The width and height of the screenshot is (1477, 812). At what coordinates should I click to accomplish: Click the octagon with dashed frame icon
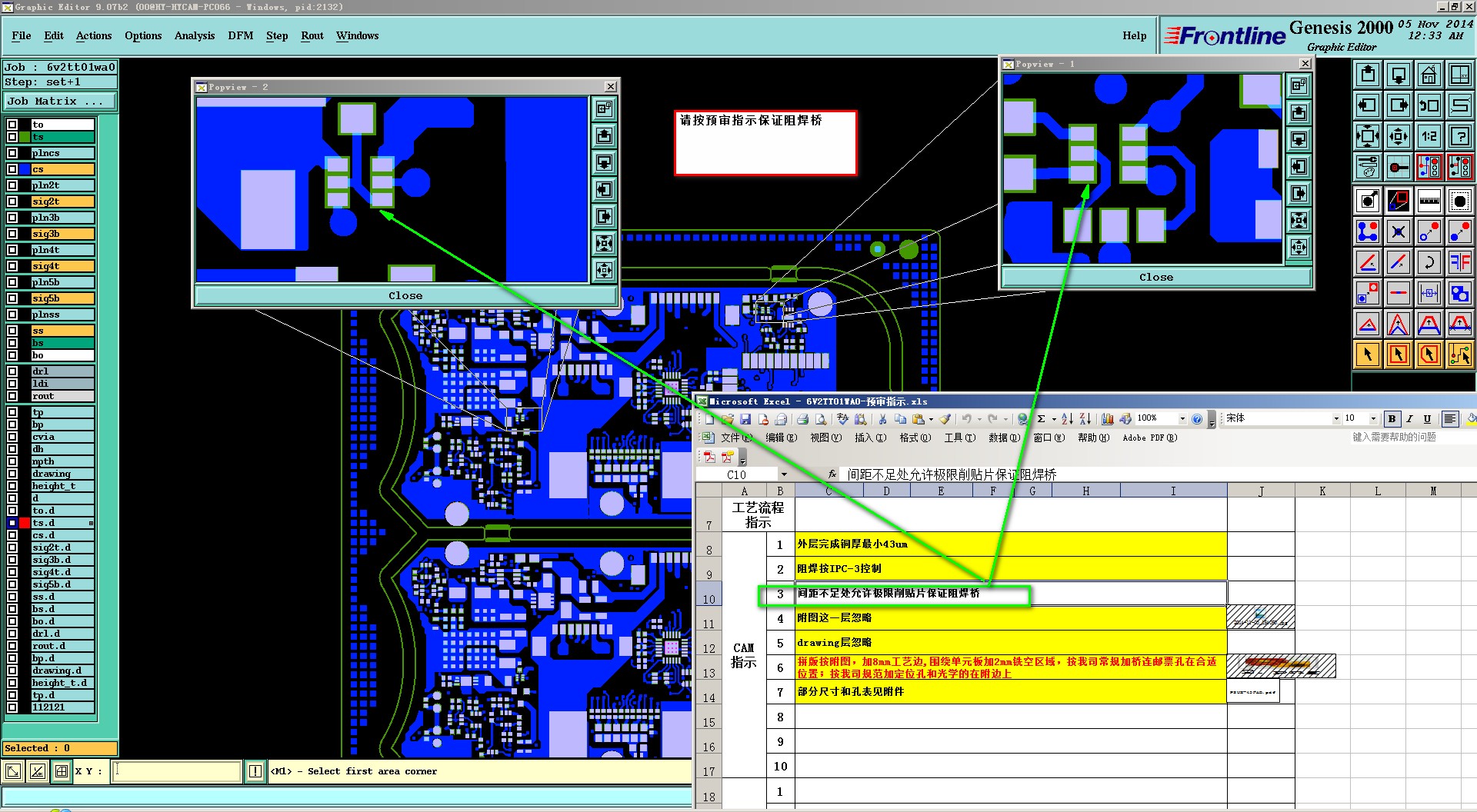(1460, 201)
